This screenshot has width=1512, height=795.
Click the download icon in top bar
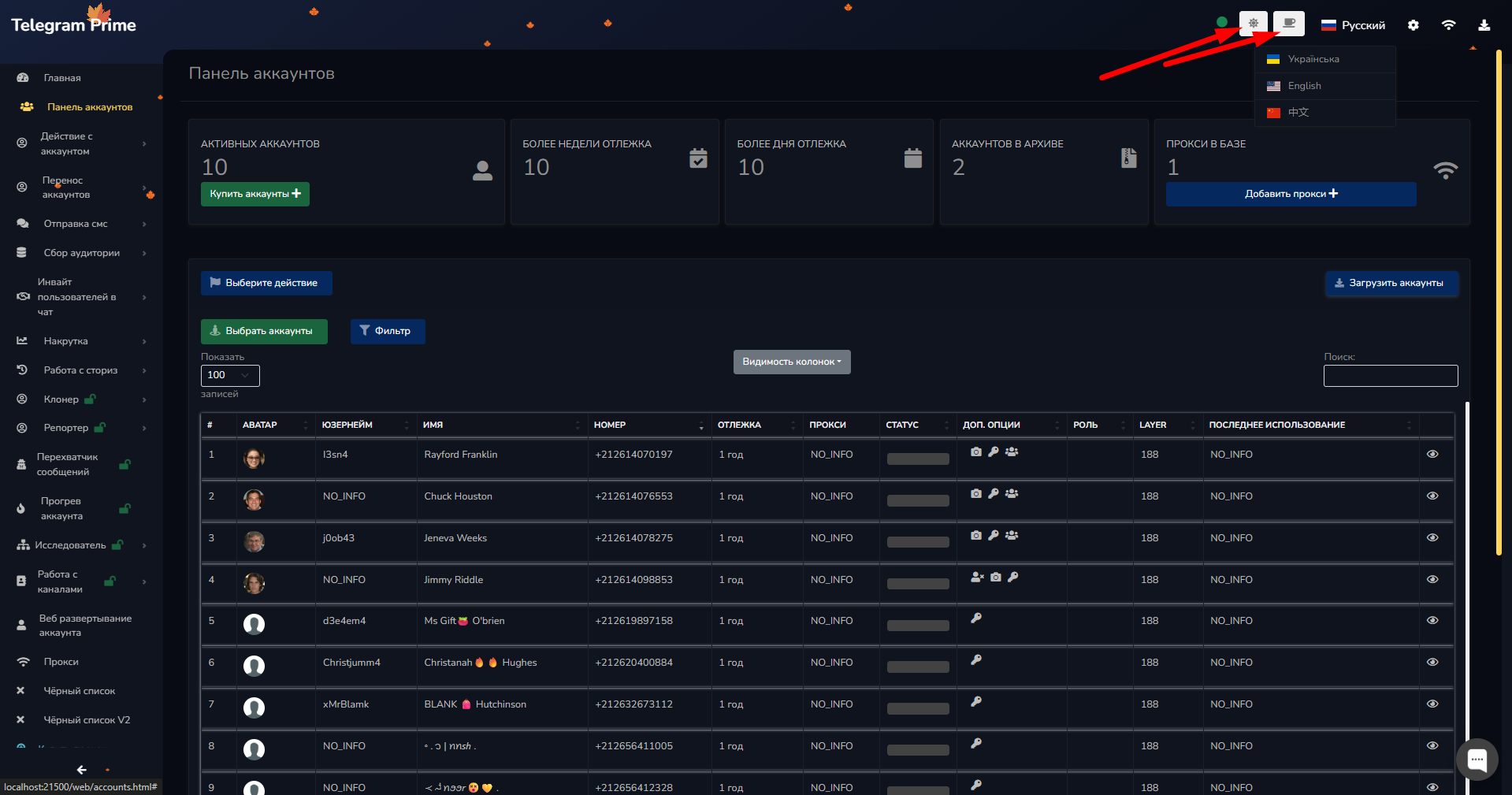point(1484,25)
